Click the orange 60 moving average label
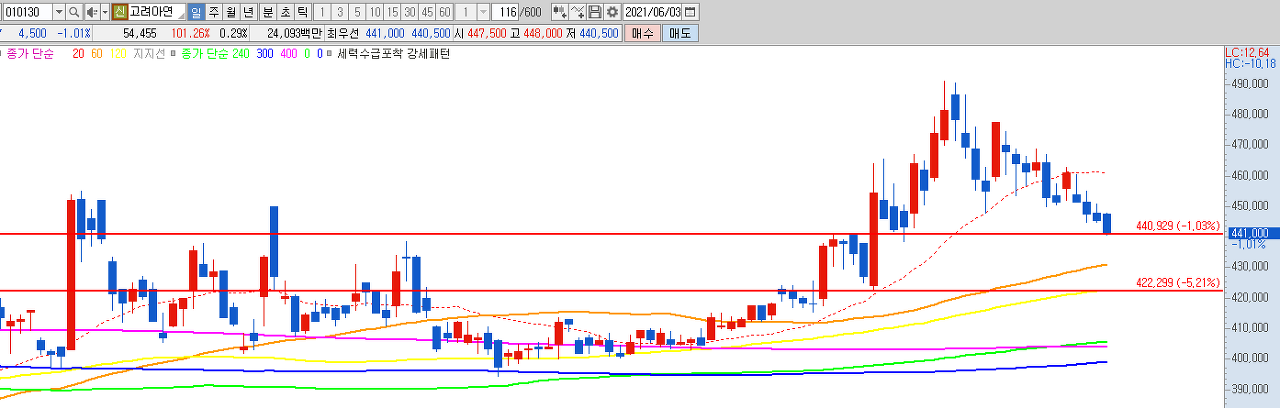Viewport: 1280px width, 408px height. (x=96, y=53)
